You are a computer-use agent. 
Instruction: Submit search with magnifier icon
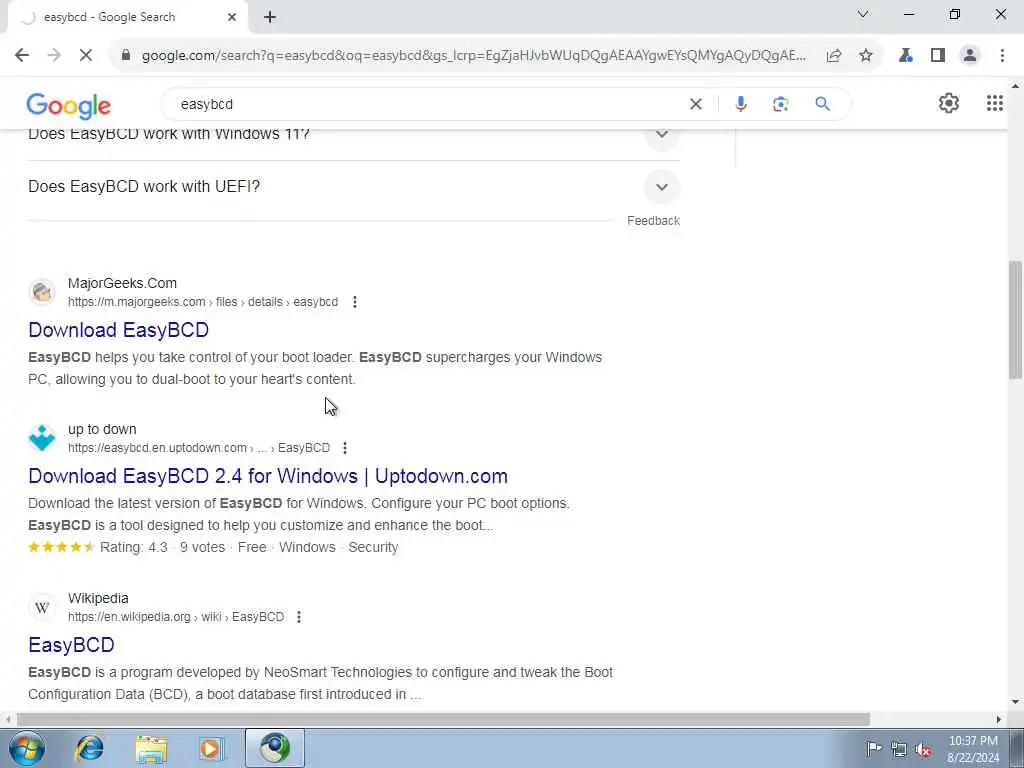tap(822, 104)
